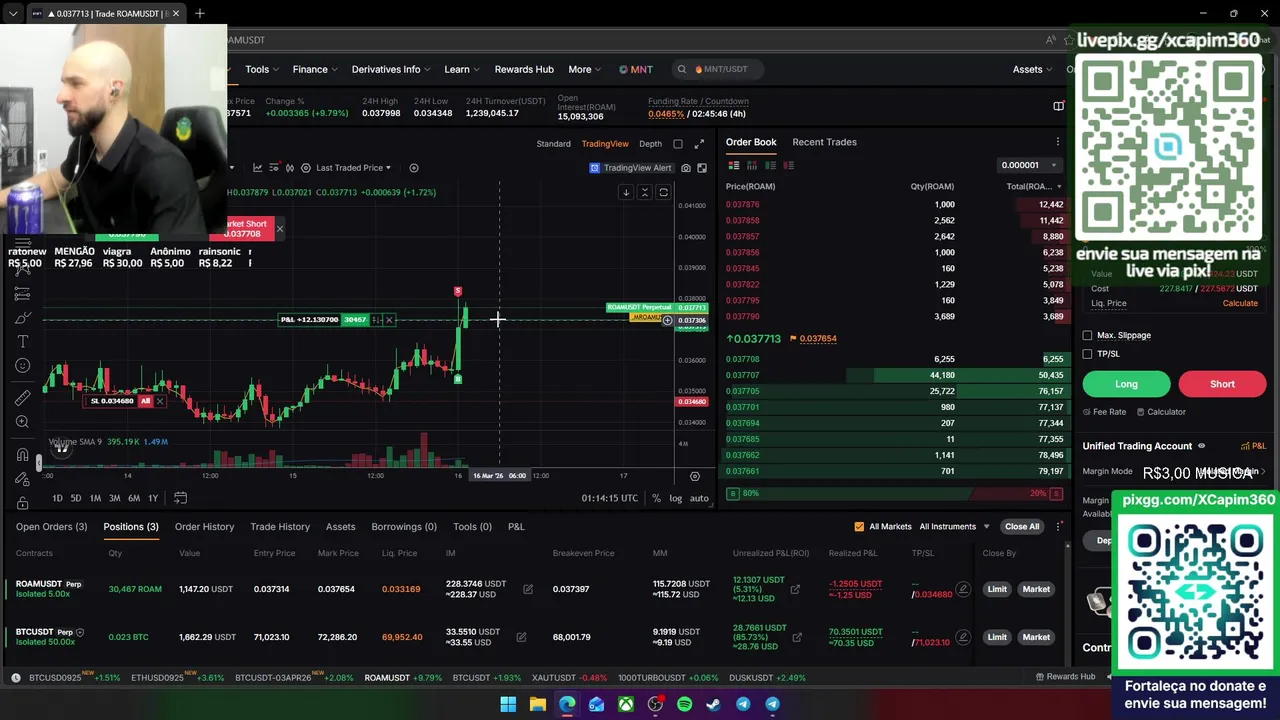
Task: Take a chart snapshot with camera icon
Action: [x=686, y=168]
